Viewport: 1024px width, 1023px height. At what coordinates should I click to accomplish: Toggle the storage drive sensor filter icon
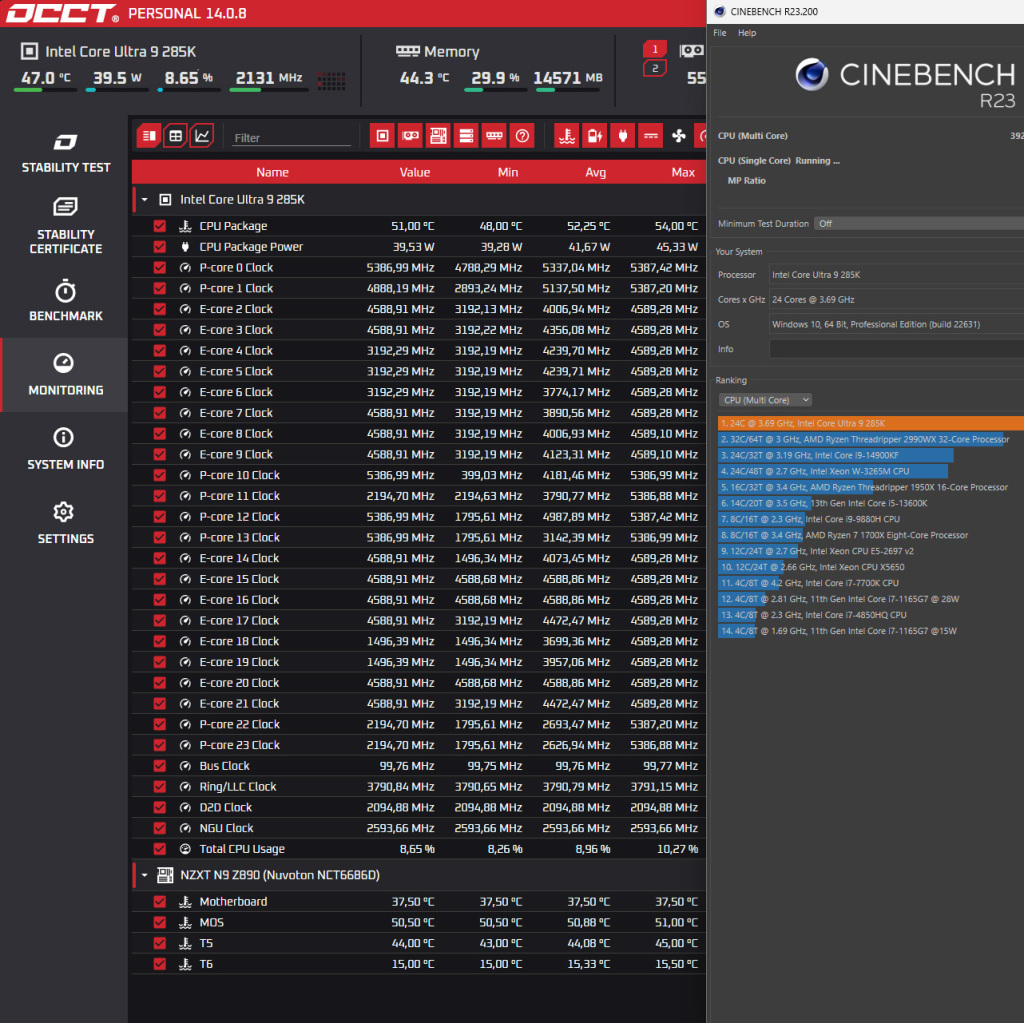[x=466, y=136]
